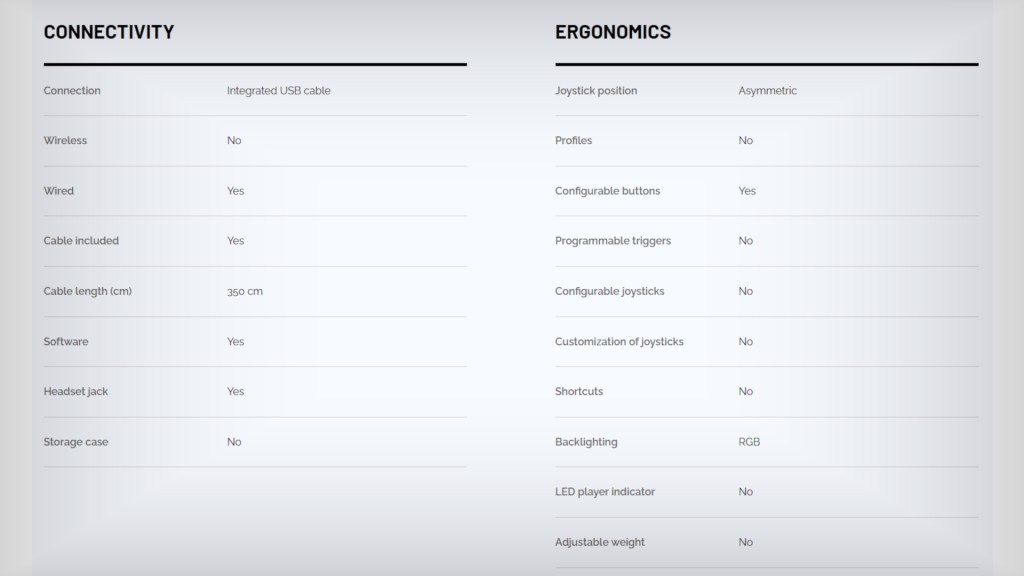
Task: Select the 'RGB' backlighting value
Action: pyautogui.click(x=748, y=442)
